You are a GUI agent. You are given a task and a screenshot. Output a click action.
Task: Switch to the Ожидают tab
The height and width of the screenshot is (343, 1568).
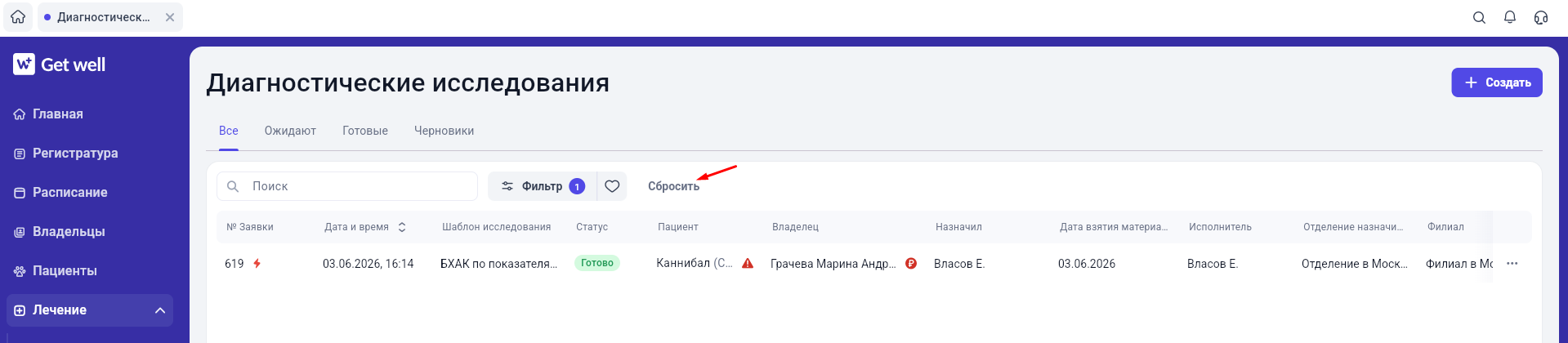pos(290,131)
